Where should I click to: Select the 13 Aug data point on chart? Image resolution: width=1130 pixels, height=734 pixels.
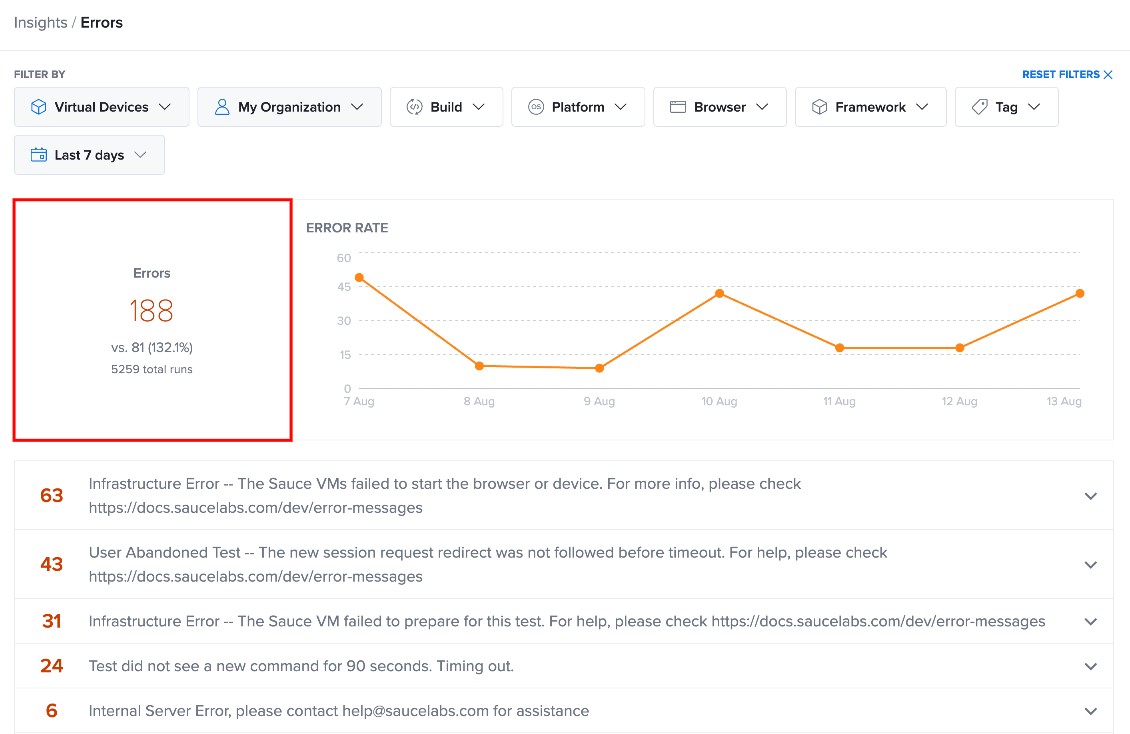[1080, 294]
